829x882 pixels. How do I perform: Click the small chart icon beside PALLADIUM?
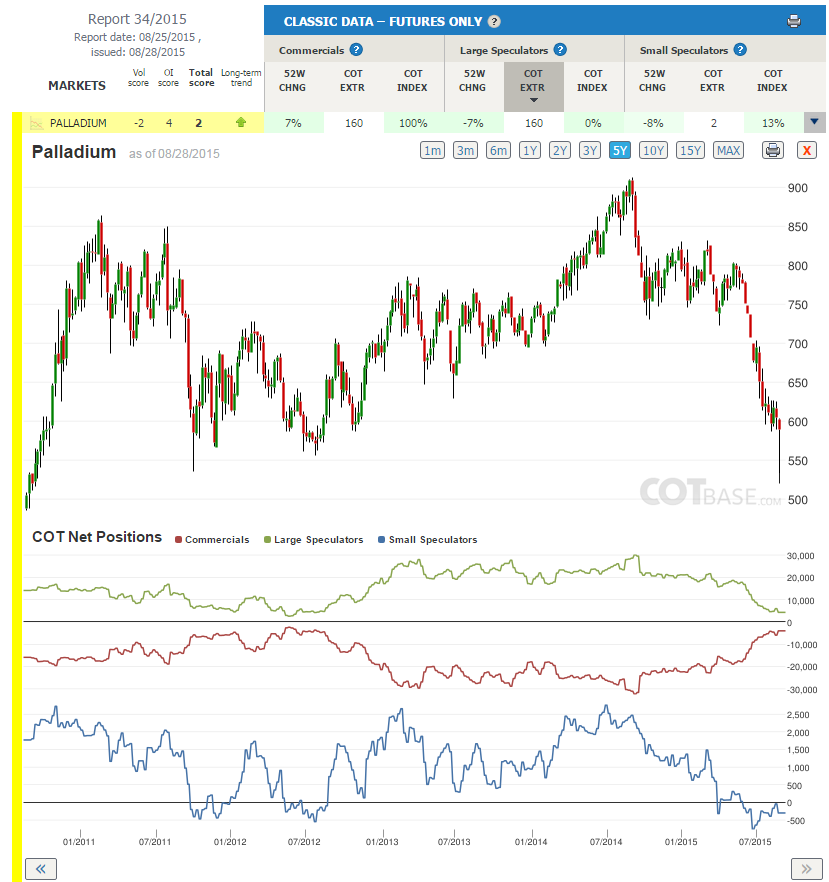pyautogui.click(x=36, y=123)
